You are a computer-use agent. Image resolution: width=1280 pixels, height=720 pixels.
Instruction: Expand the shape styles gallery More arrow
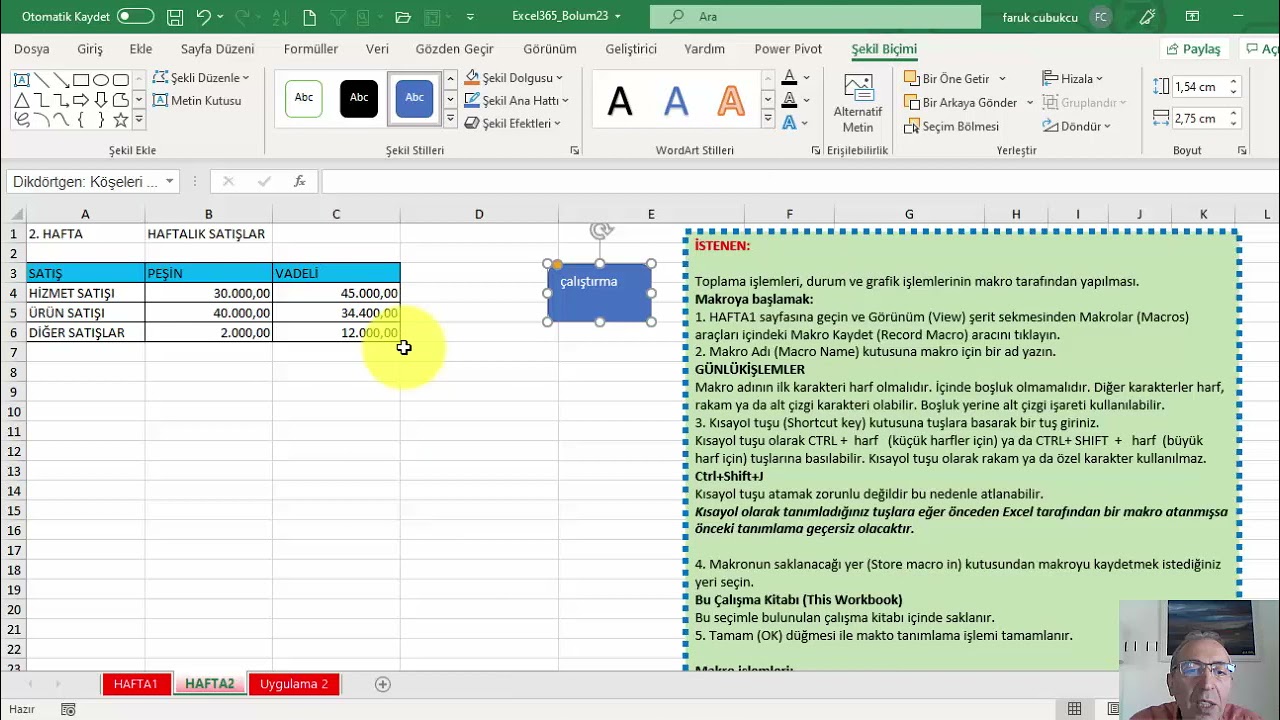pos(451,119)
